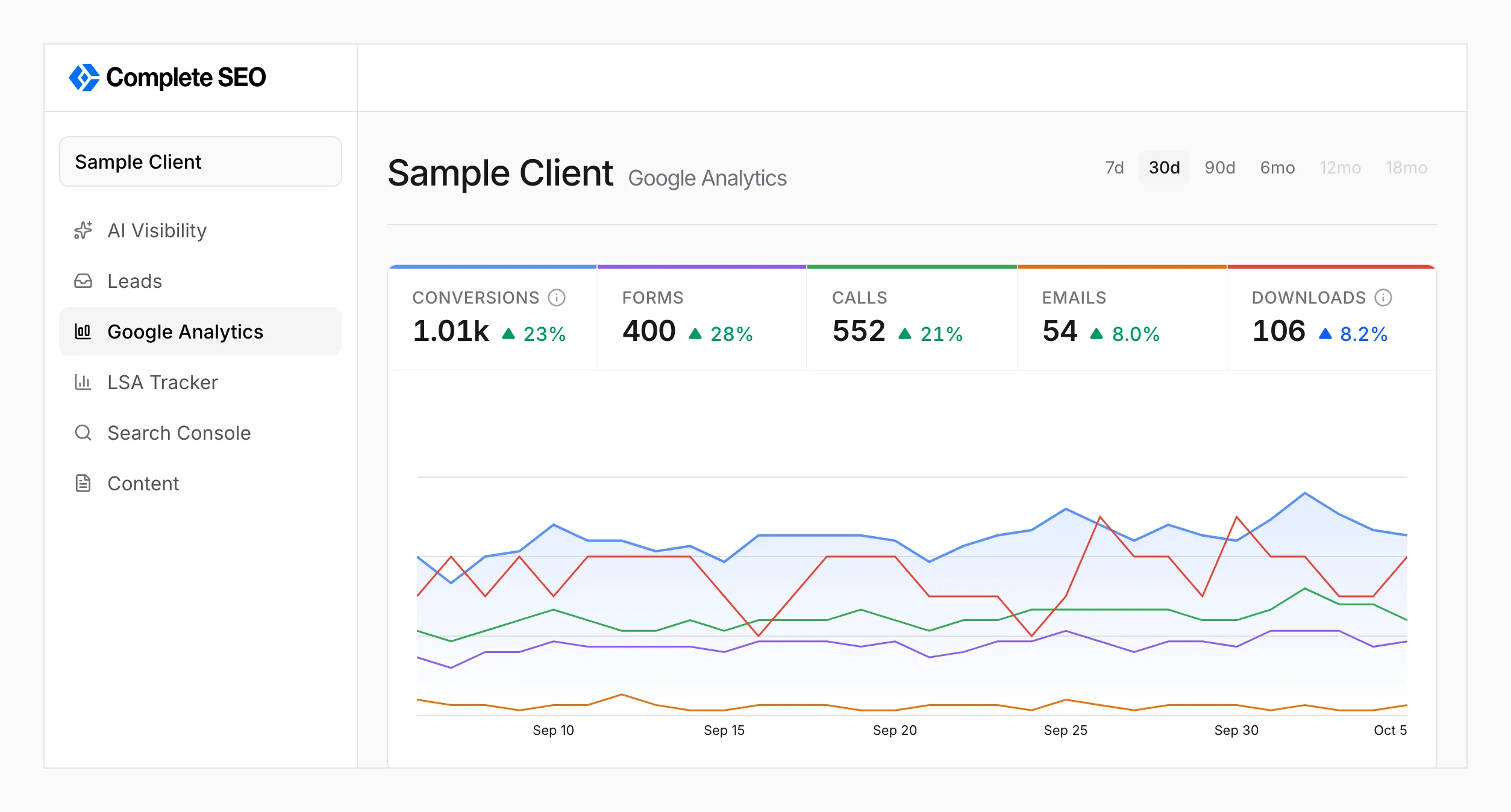The image size is (1511, 812).
Task: Select the Downloads metric card
Action: pyautogui.click(x=1332, y=317)
